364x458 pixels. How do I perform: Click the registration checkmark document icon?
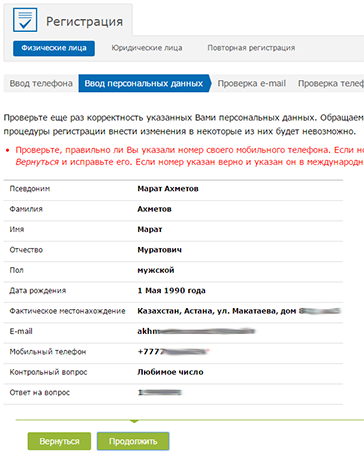[x=25, y=20]
